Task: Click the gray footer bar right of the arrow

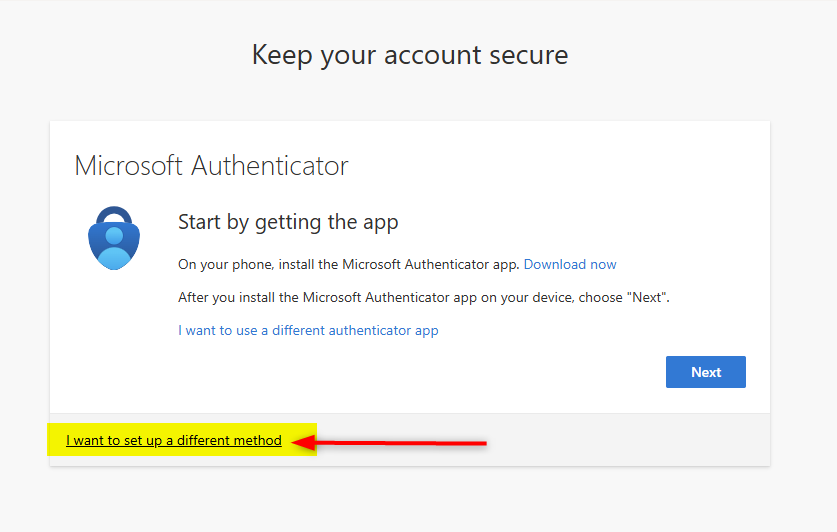Action: click(630, 440)
